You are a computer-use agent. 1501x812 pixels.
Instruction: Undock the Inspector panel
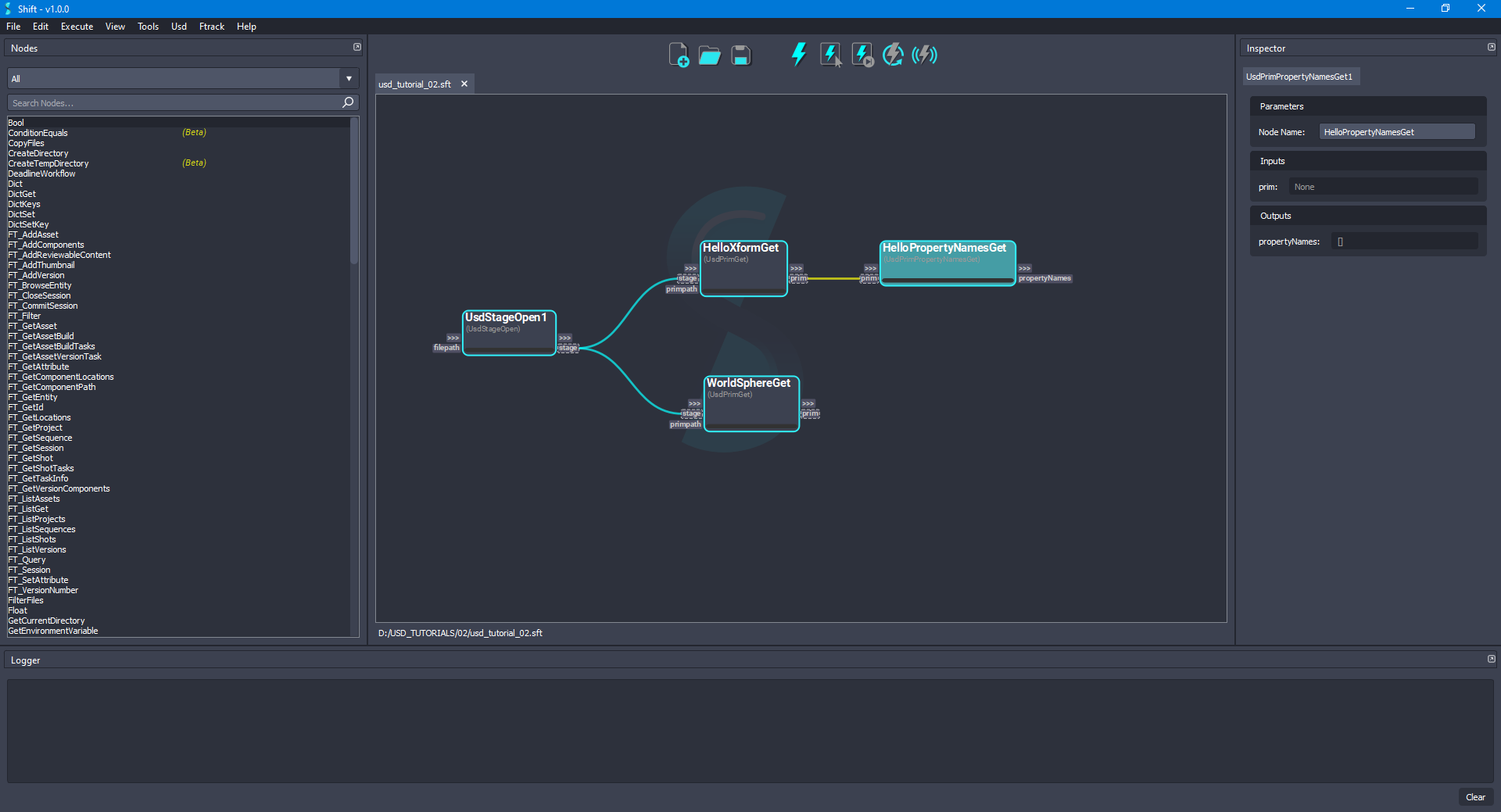(x=1490, y=47)
